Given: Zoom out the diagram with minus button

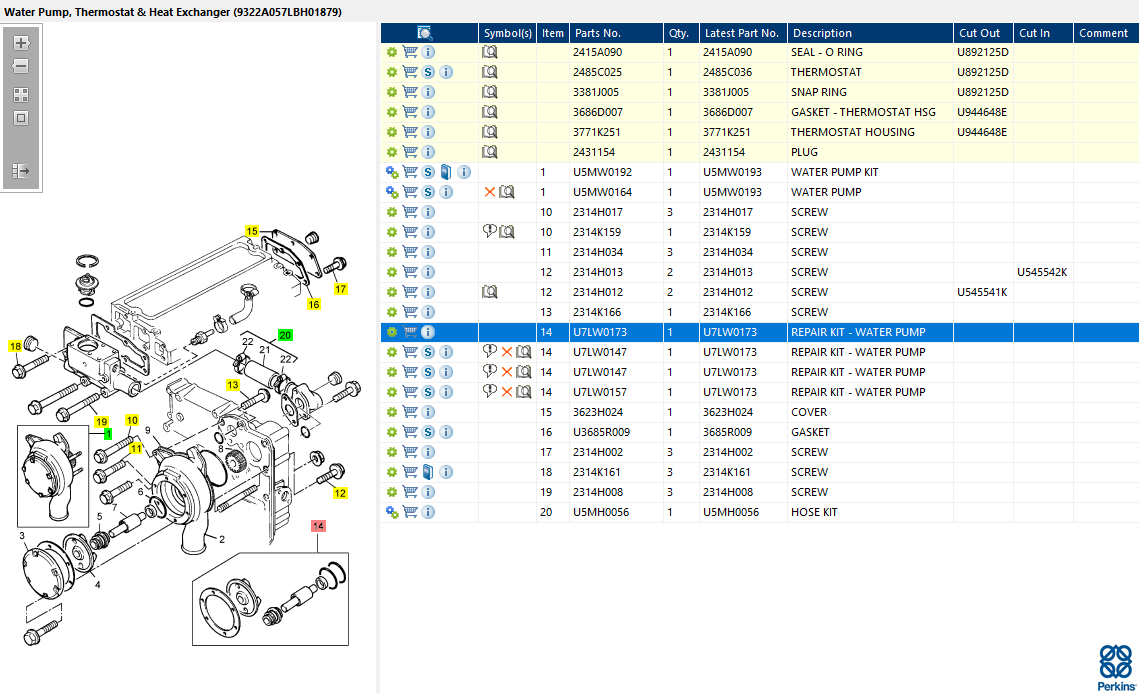Looking at the screenshot, I should (x=21, y=67).
